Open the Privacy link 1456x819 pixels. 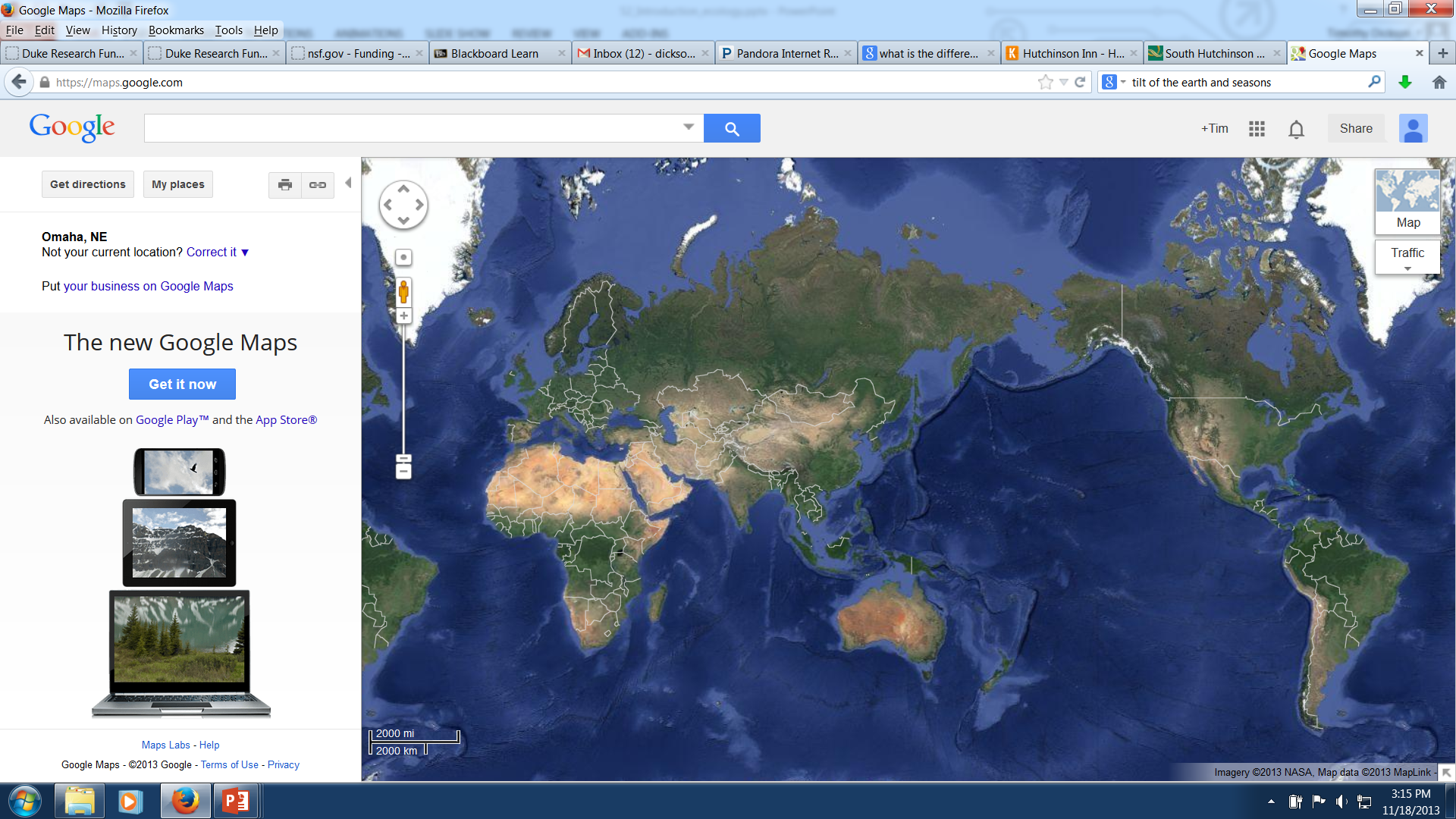284,765
